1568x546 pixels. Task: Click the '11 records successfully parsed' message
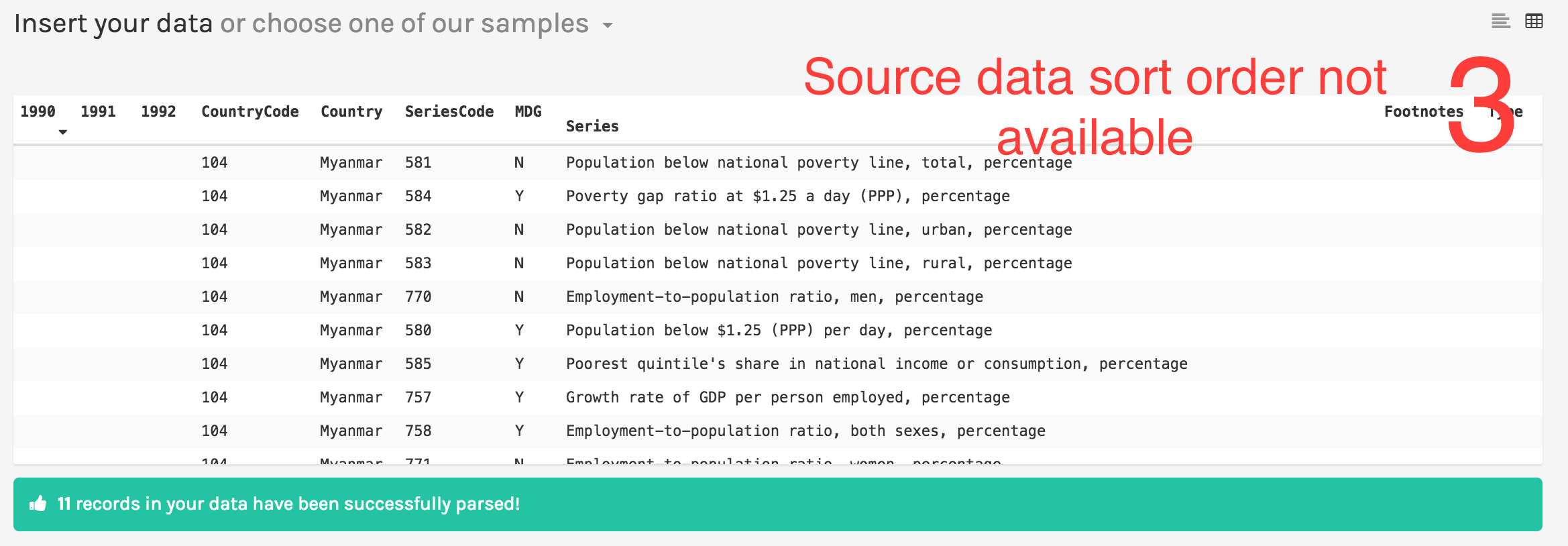[288, 504]
